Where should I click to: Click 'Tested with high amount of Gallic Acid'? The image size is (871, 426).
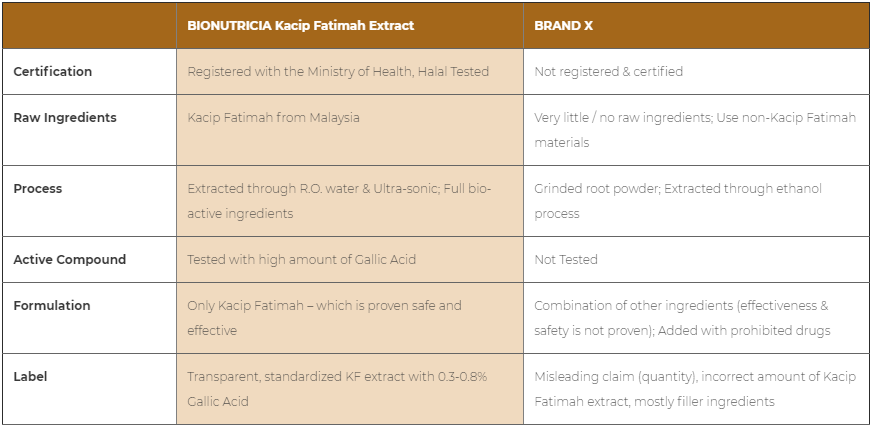point(301,259)
